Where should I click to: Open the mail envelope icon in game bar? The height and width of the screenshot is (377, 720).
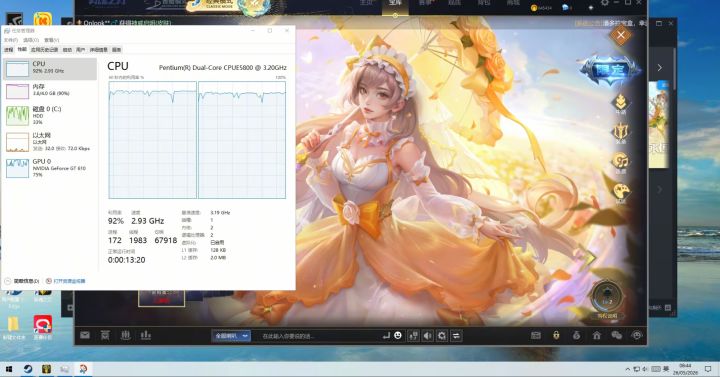click(85, 335)
